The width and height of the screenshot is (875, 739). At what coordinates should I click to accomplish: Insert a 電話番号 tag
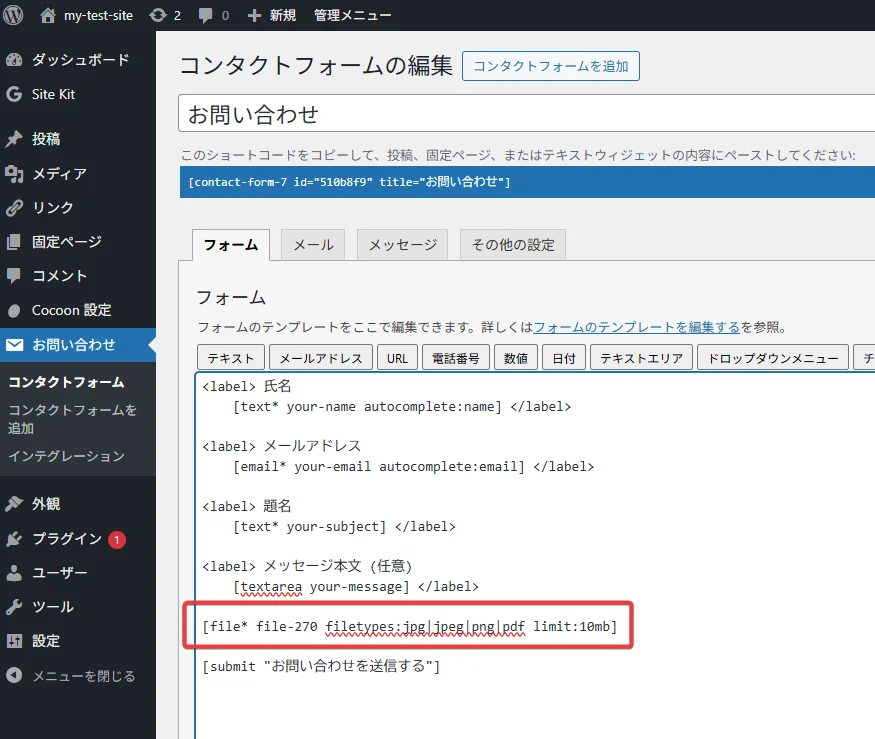pyautogui.click(x=455, y=358)
